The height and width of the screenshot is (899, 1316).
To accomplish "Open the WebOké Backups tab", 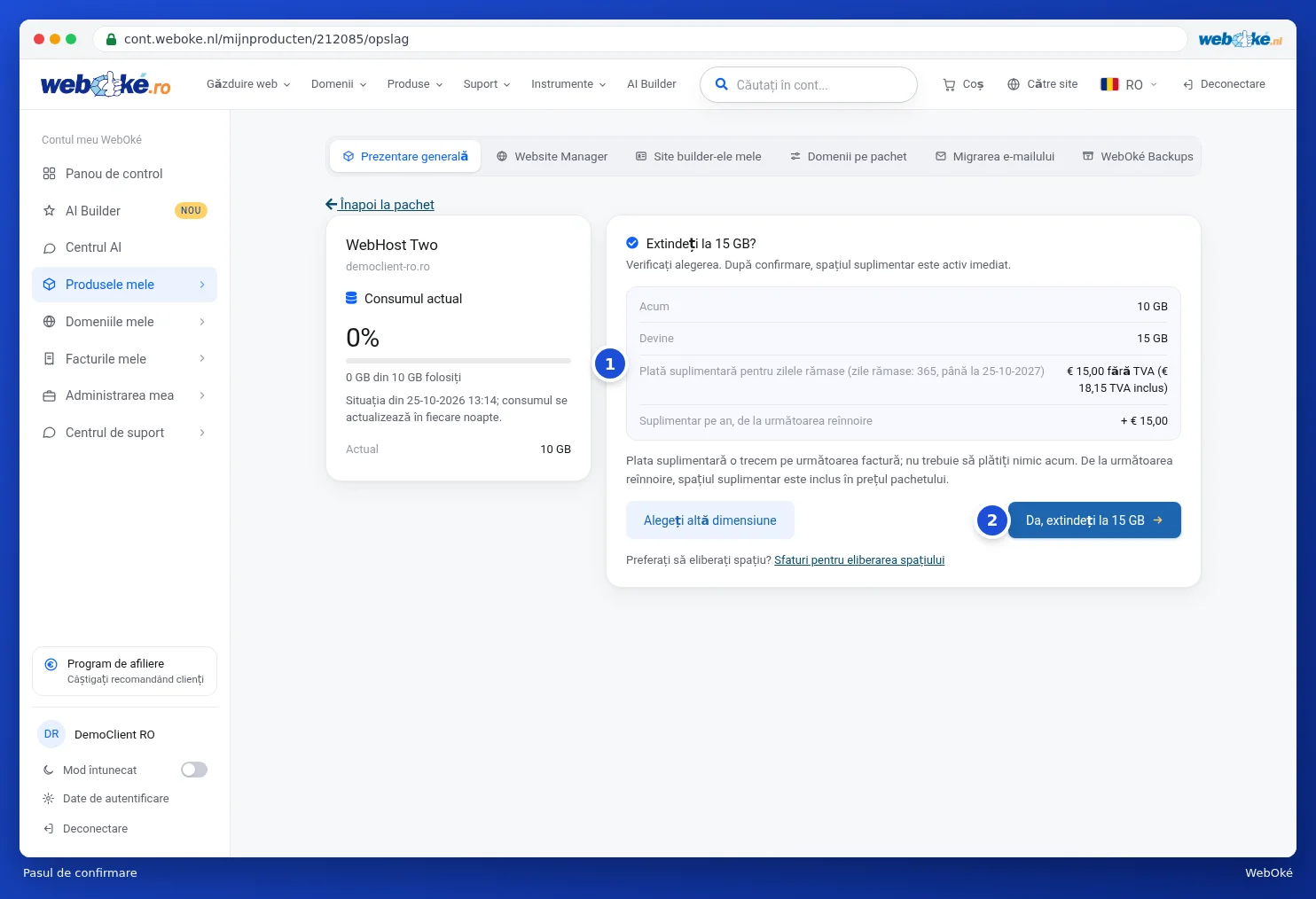I will [1138, 156].
